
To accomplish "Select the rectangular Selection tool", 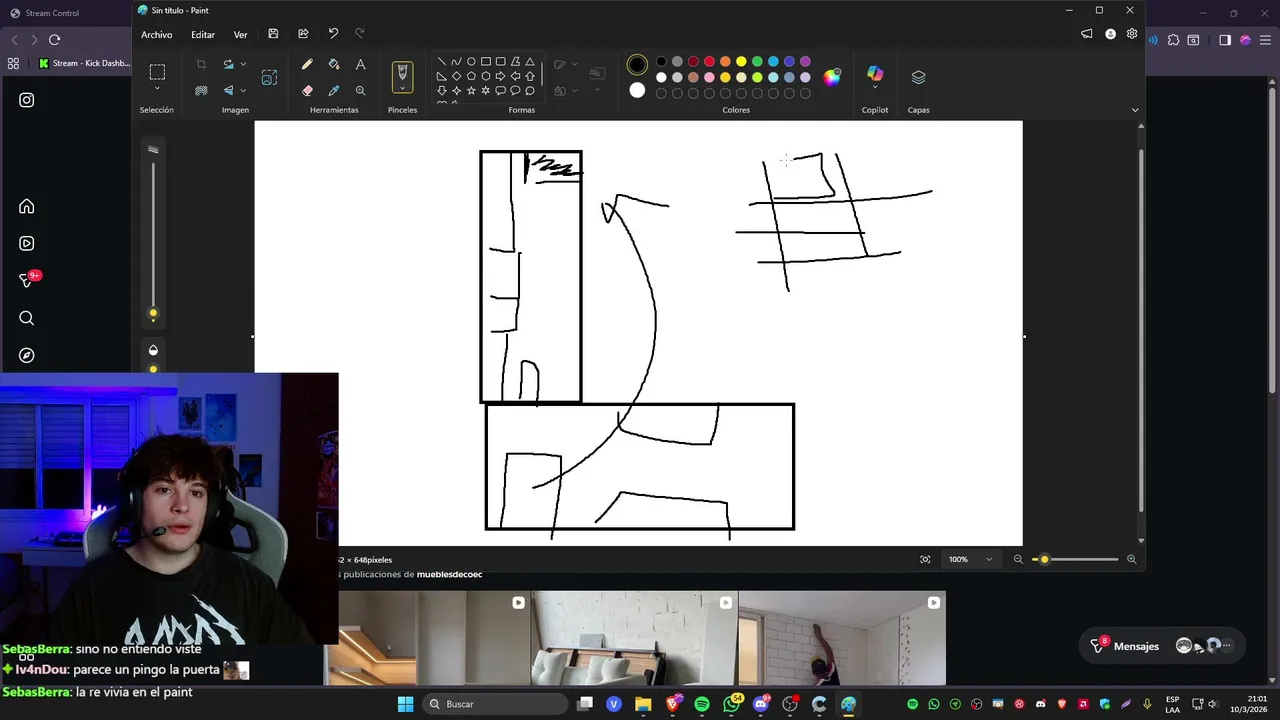I will [157, 72].
